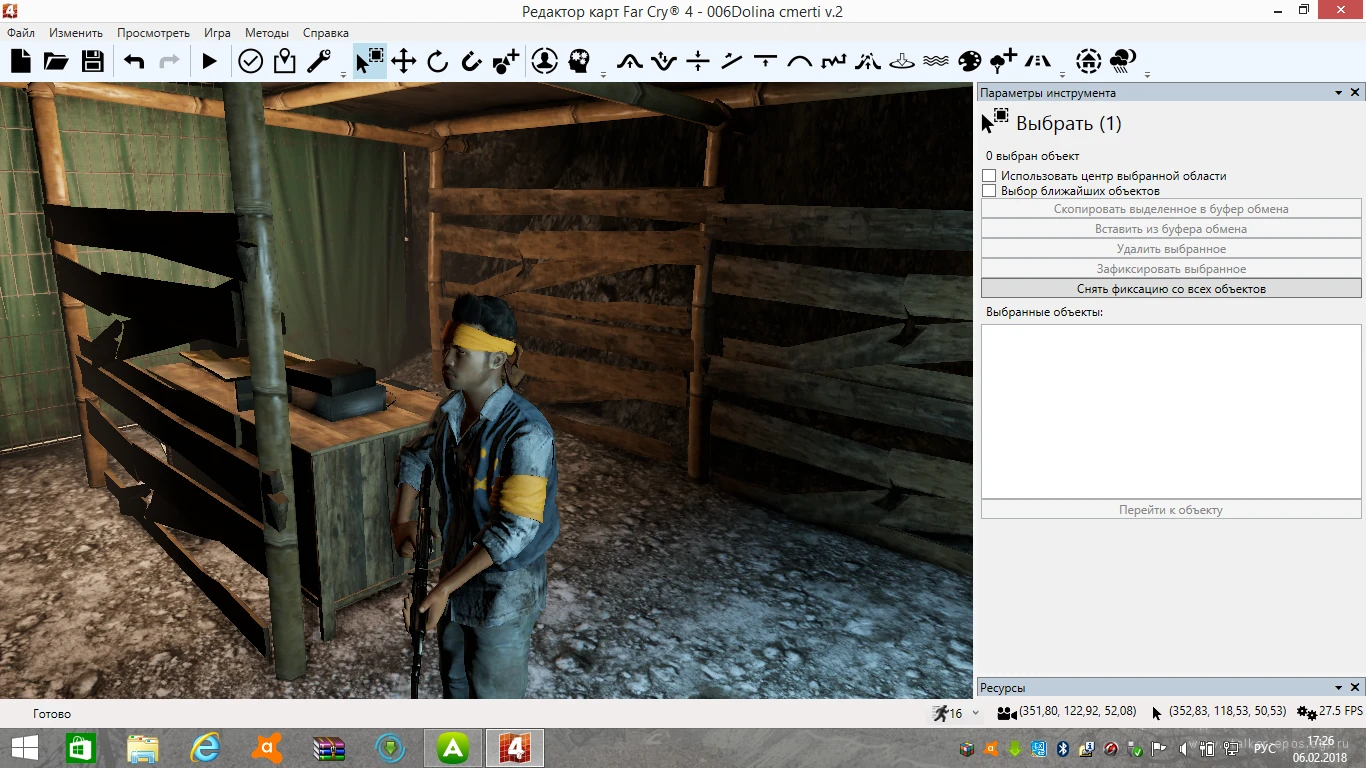Screen dimensions: 1366x768
Task: Redo with the greyed right arrow icon
Action: coord(170,61)
